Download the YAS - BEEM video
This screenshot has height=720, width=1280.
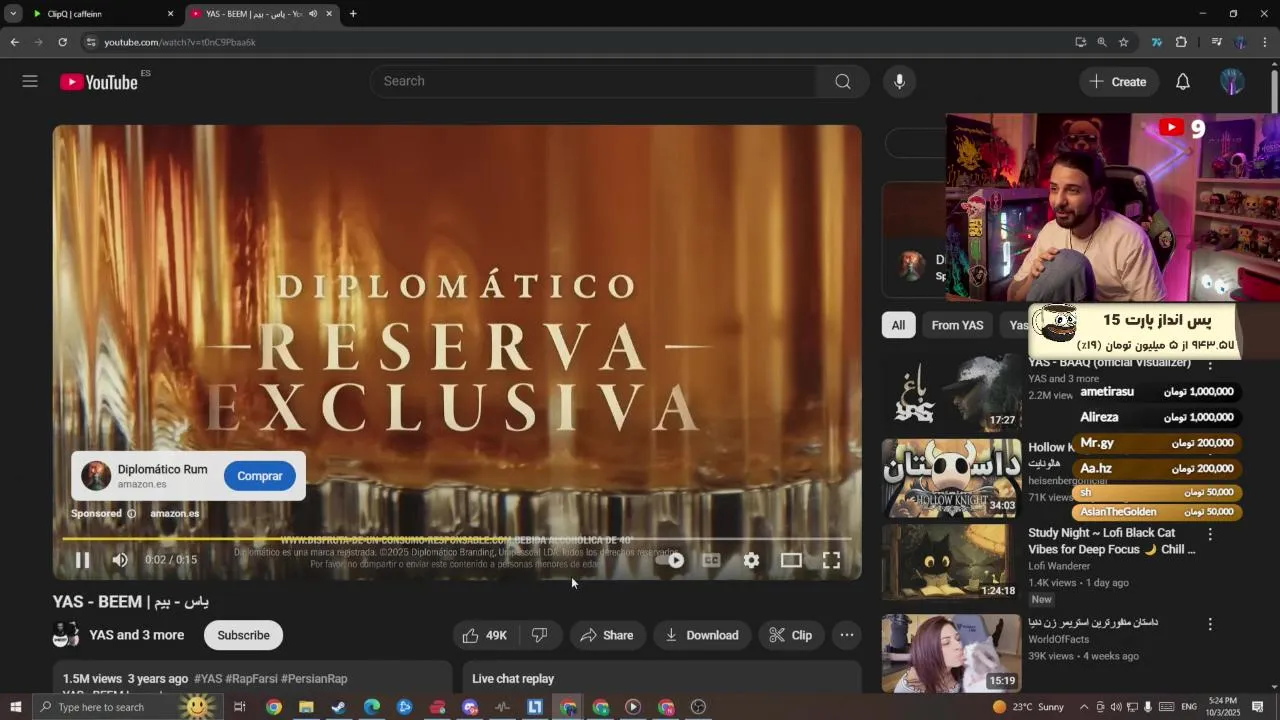pos(702,635)
